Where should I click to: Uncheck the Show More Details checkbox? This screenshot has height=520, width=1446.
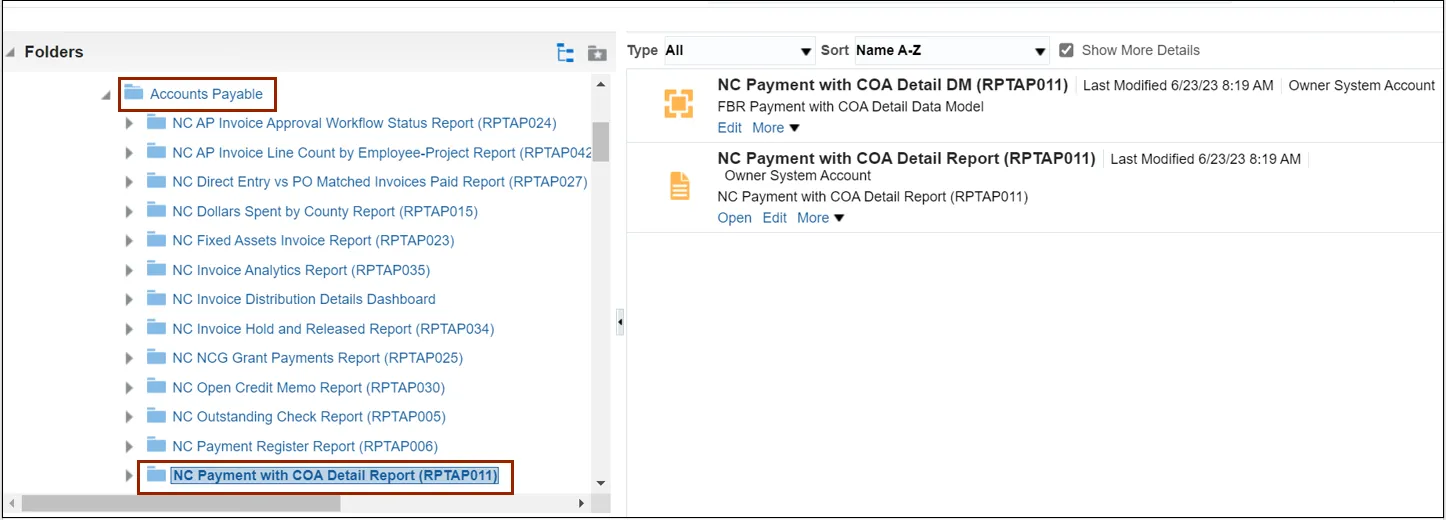pos(1066,50)
